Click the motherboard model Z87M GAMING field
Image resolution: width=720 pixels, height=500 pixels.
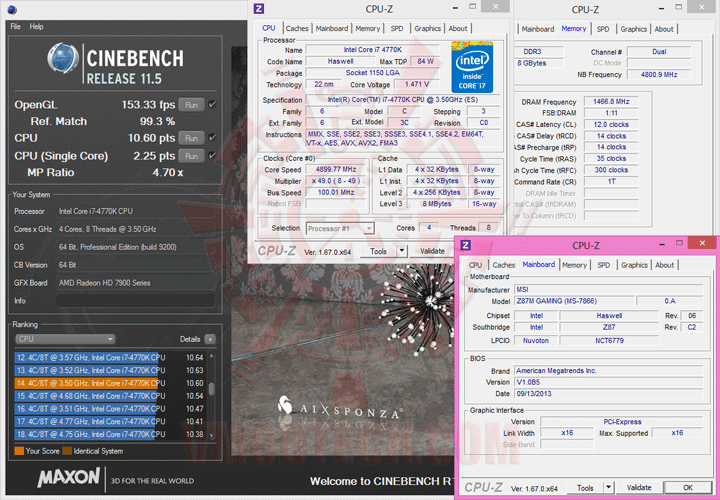[574, 301]
